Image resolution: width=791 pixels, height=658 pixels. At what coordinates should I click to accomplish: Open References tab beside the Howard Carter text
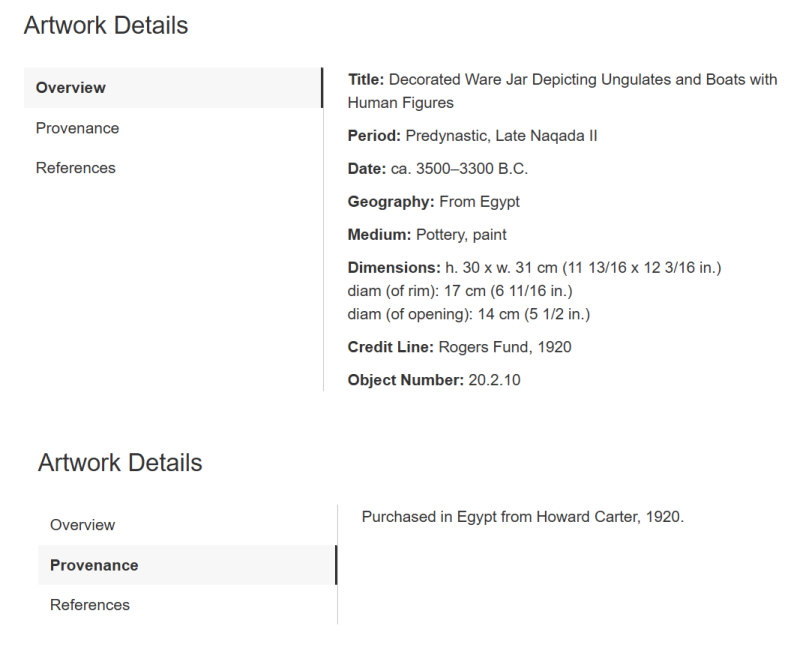tap(90, 605)
